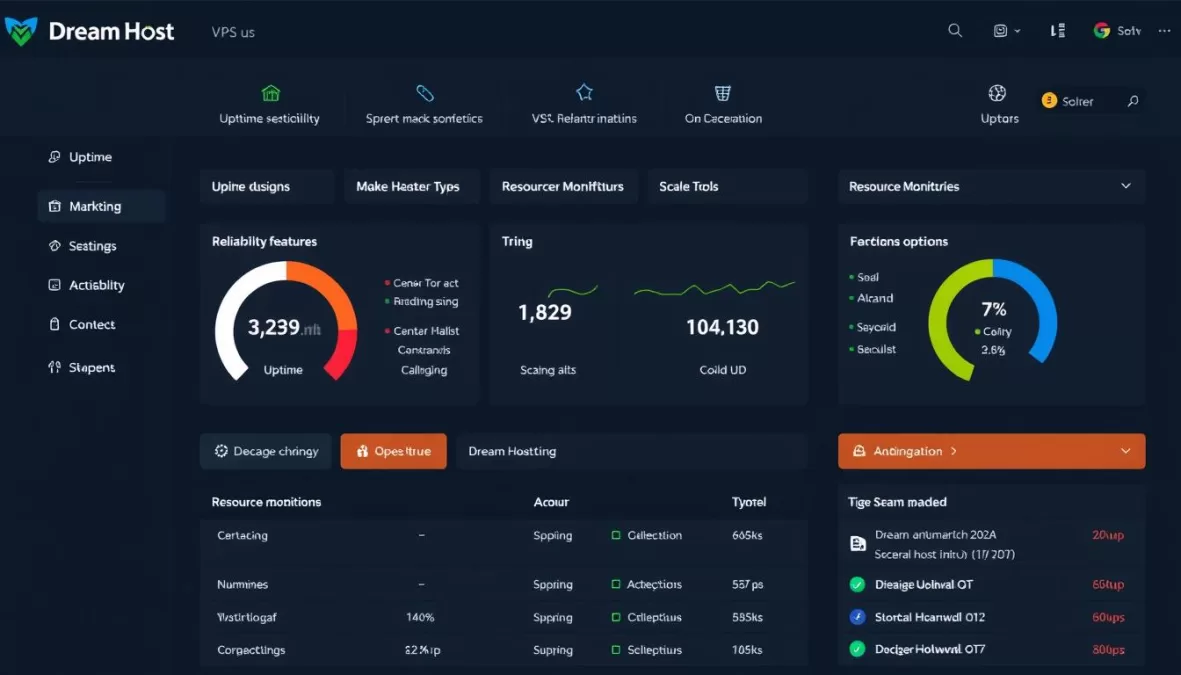The width and height of the screenshot is (1181, 675).
Task: Click the search magnifier in the top bar
Action: coord(954,30)
